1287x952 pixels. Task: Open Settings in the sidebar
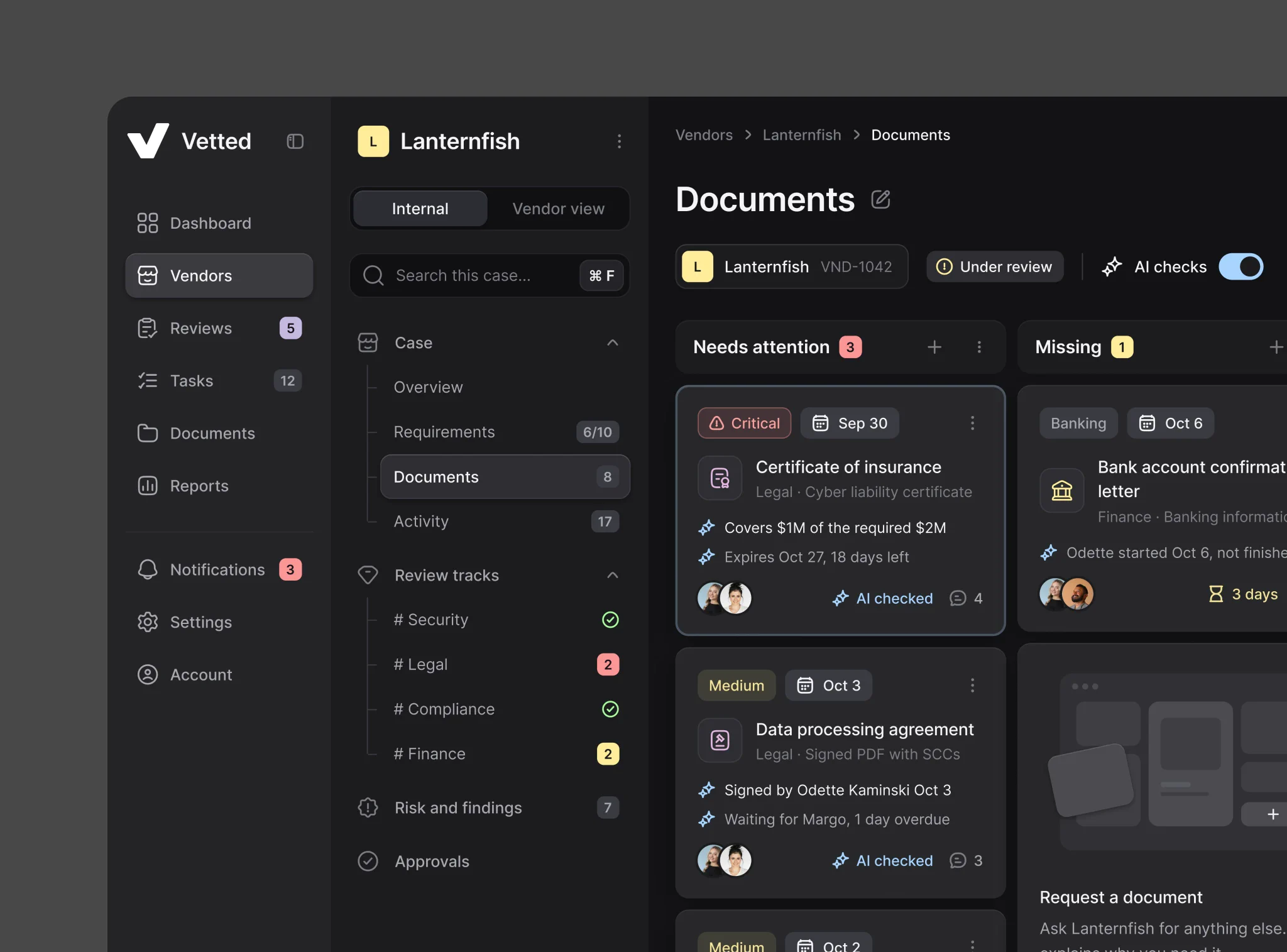219,622
